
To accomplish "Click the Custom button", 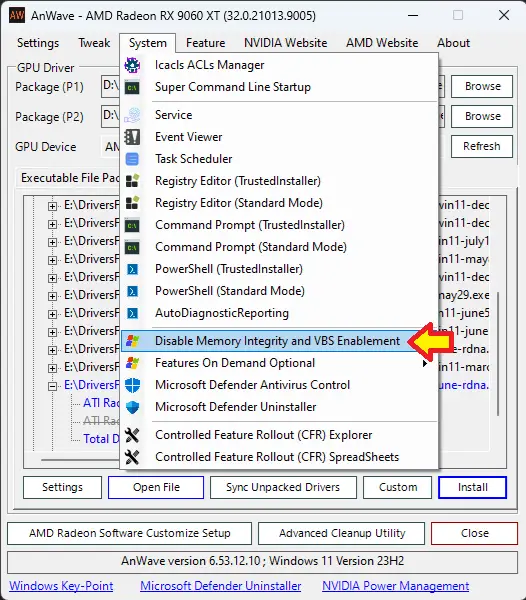I will pyautogui.click(x=398, y=487).
